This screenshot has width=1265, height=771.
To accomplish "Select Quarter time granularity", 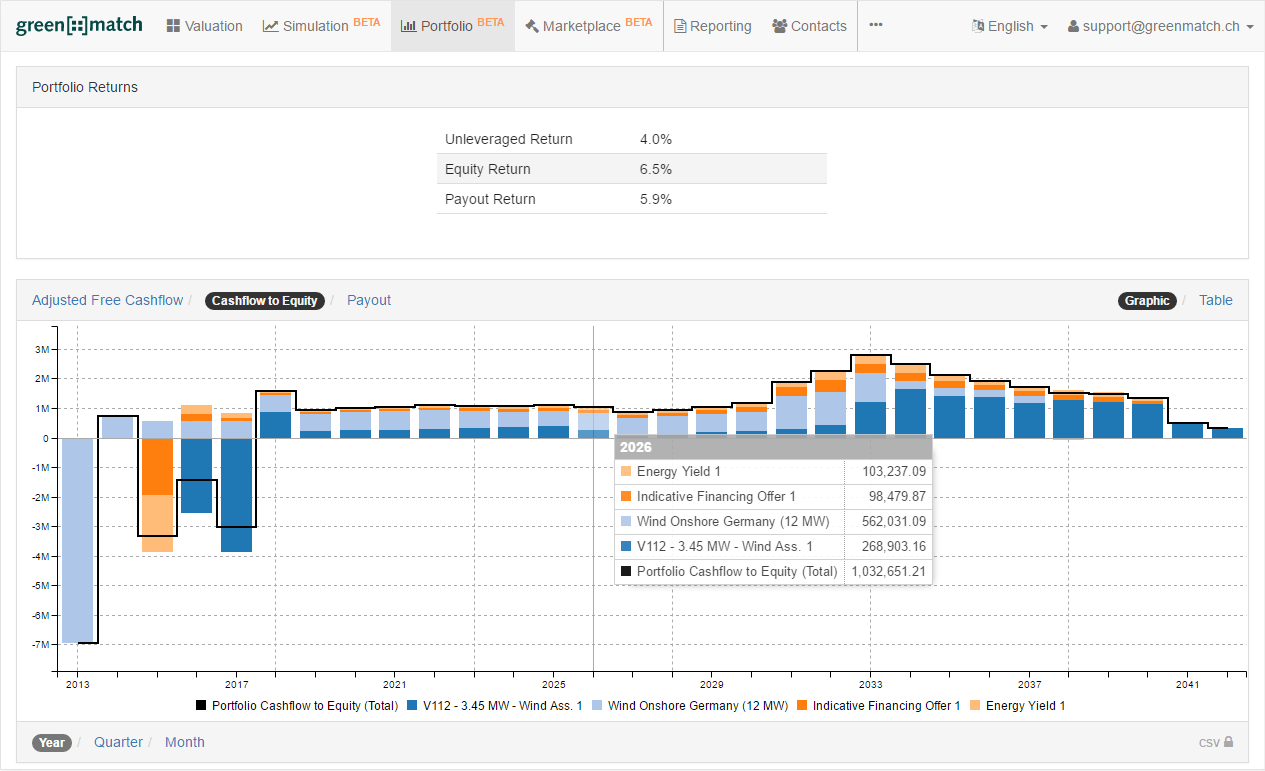I will [x=118, y=742].
